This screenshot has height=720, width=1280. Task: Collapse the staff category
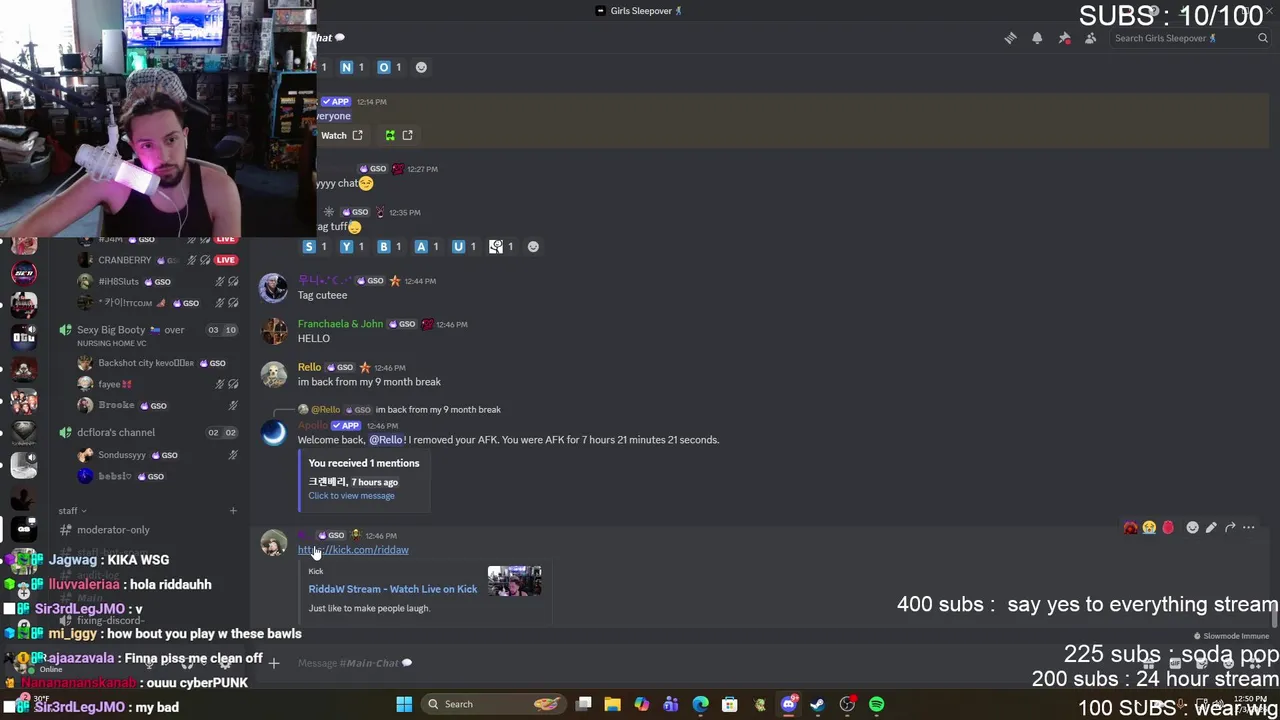71,511
